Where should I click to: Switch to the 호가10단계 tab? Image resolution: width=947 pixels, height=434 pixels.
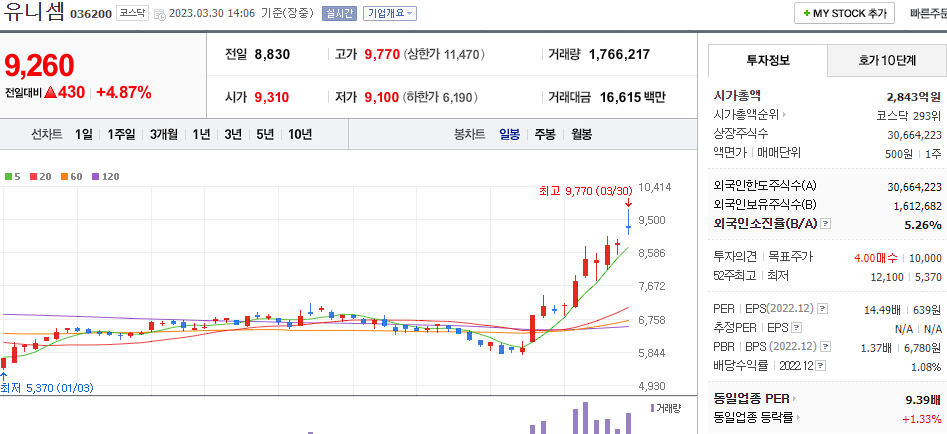tap(887, 60)
